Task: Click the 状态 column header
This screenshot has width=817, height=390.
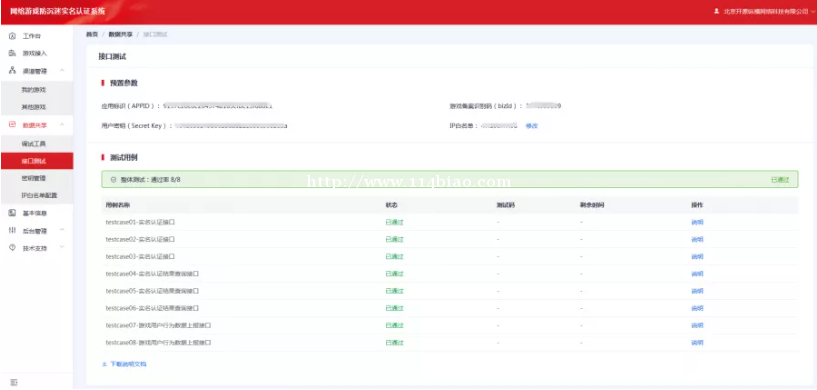Action: coord(391,205)
